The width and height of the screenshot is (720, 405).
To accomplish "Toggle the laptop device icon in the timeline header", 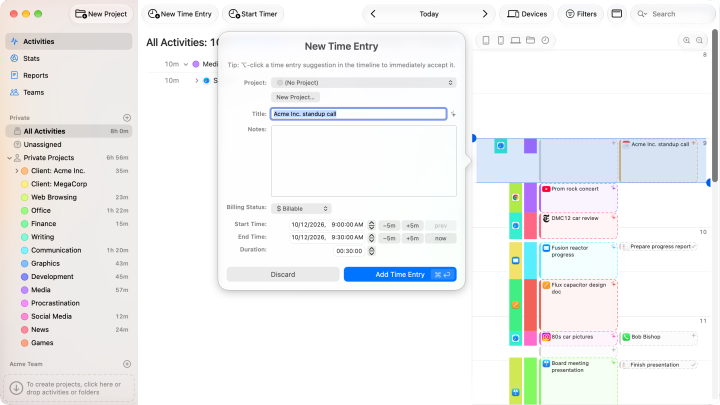I will pyautogui.click(x=515, y=40).
